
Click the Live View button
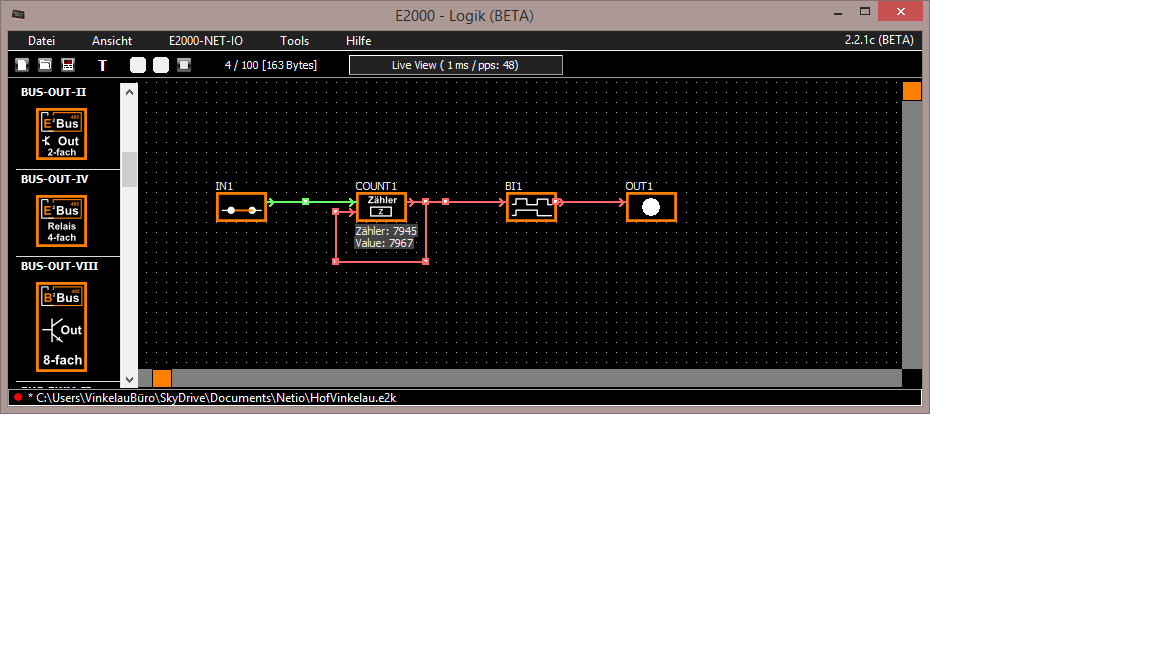click(456, 65)
